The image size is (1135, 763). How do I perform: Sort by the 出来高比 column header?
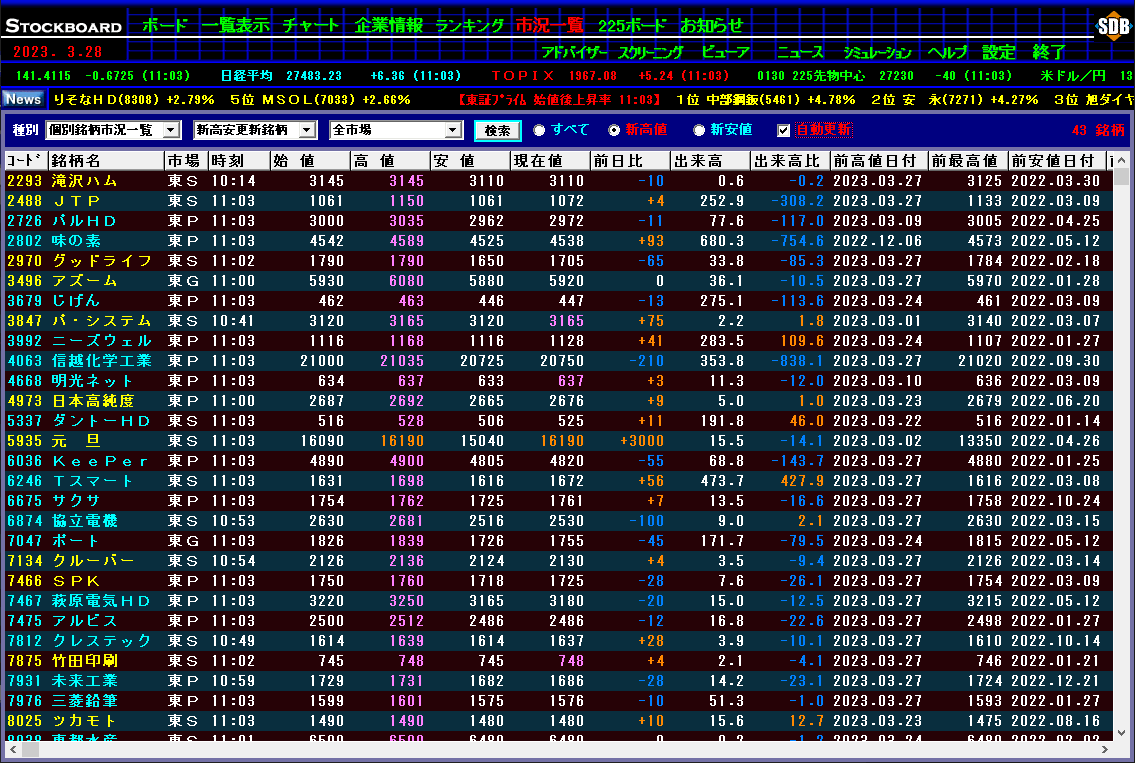click(x=790, y=161)
